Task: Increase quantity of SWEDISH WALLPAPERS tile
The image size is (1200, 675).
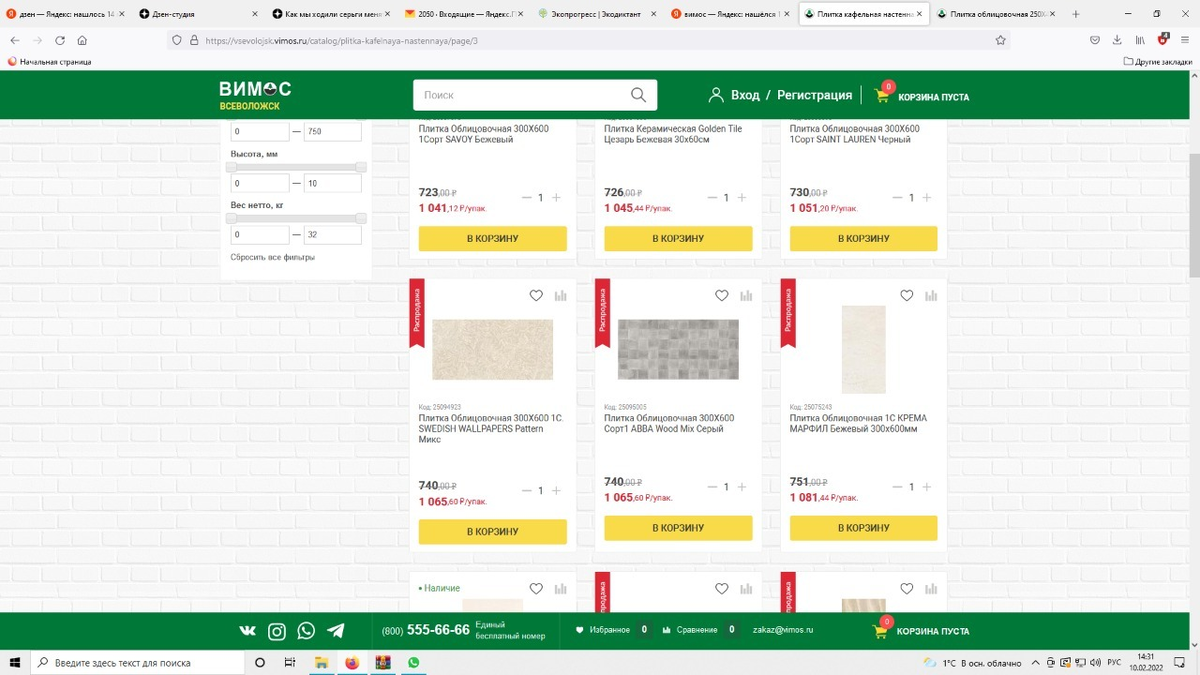Action: pyautogui.click(x=557, y=491)
